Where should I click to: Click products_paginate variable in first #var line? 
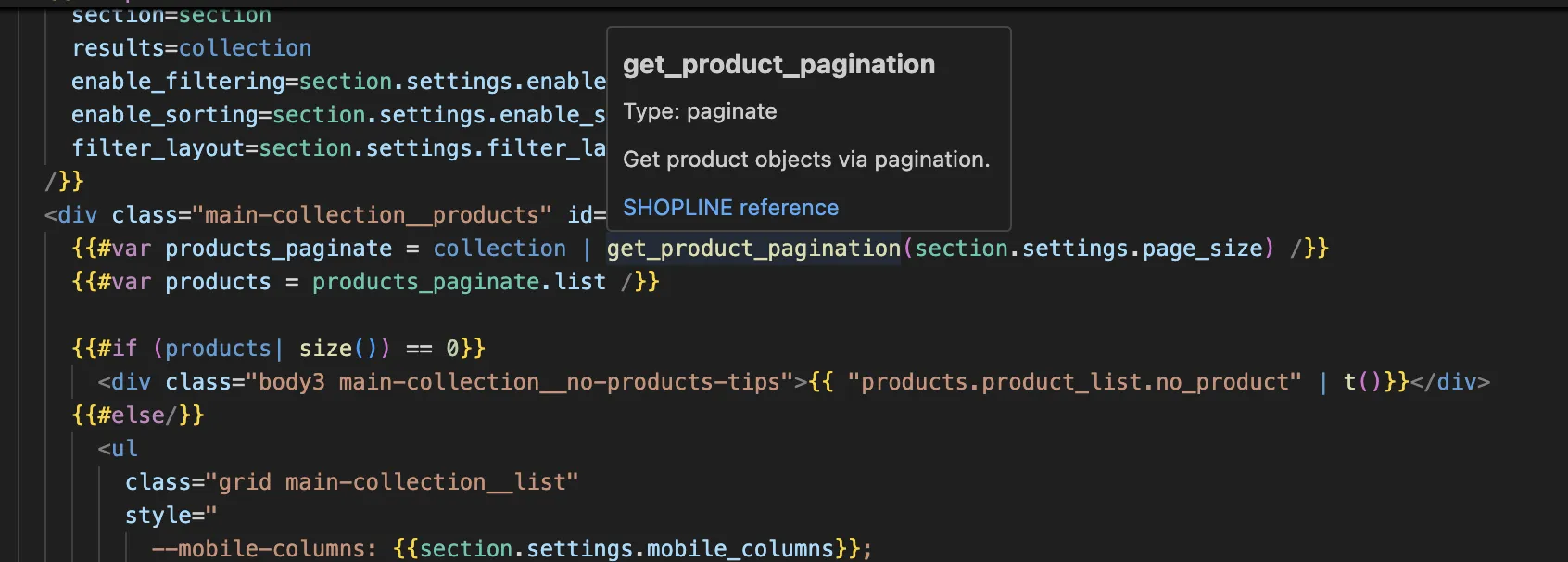278,249
